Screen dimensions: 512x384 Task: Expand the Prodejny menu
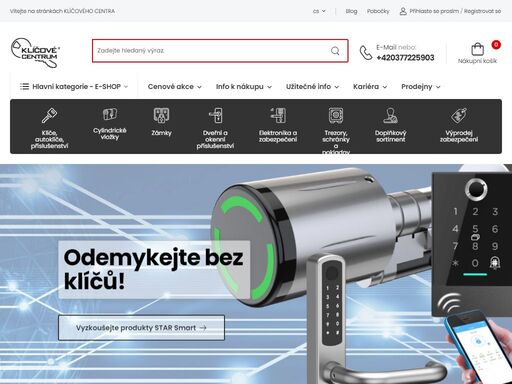tap(421, 87)
